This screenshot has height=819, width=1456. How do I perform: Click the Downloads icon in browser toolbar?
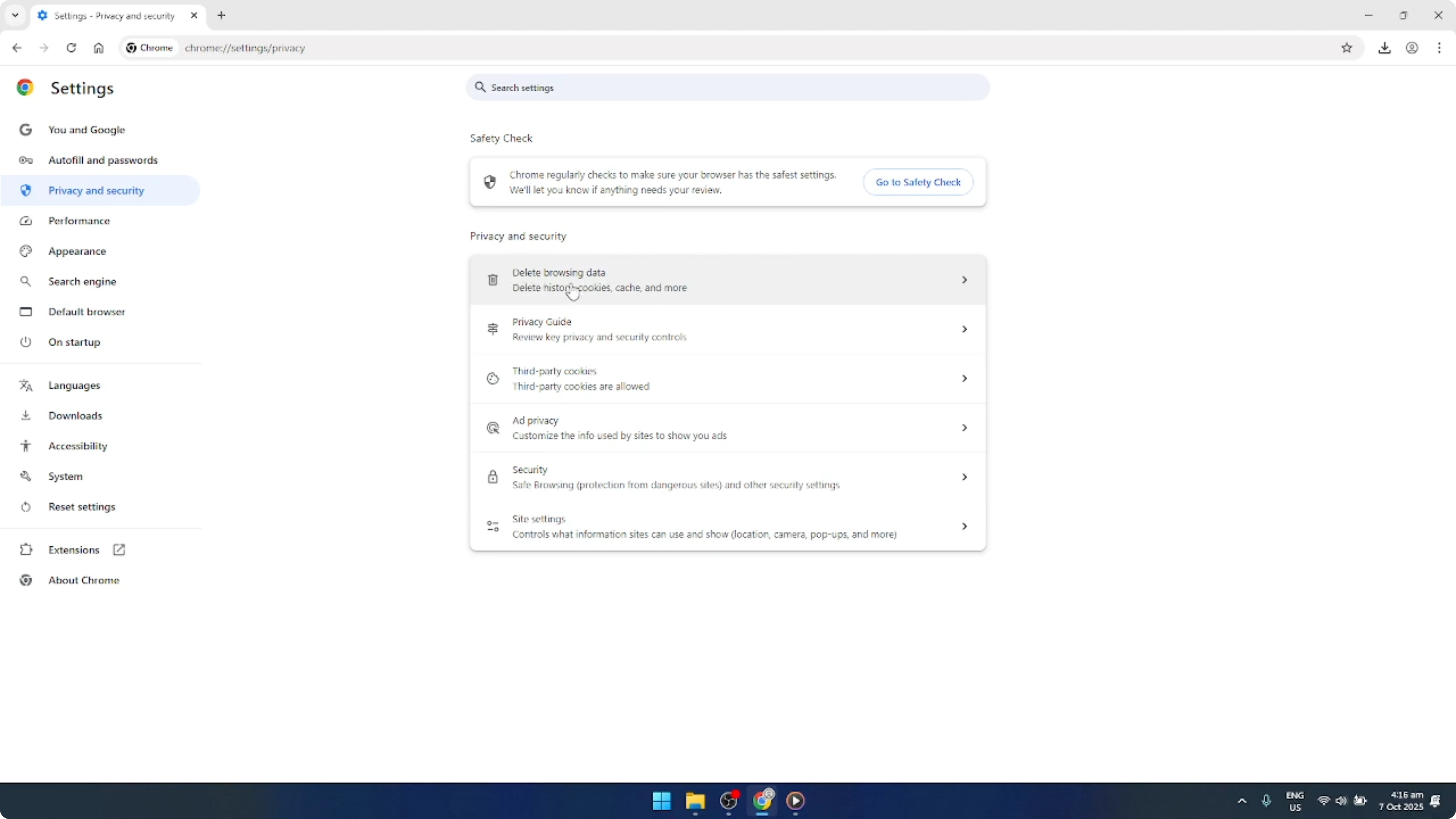coord(1385,48)
